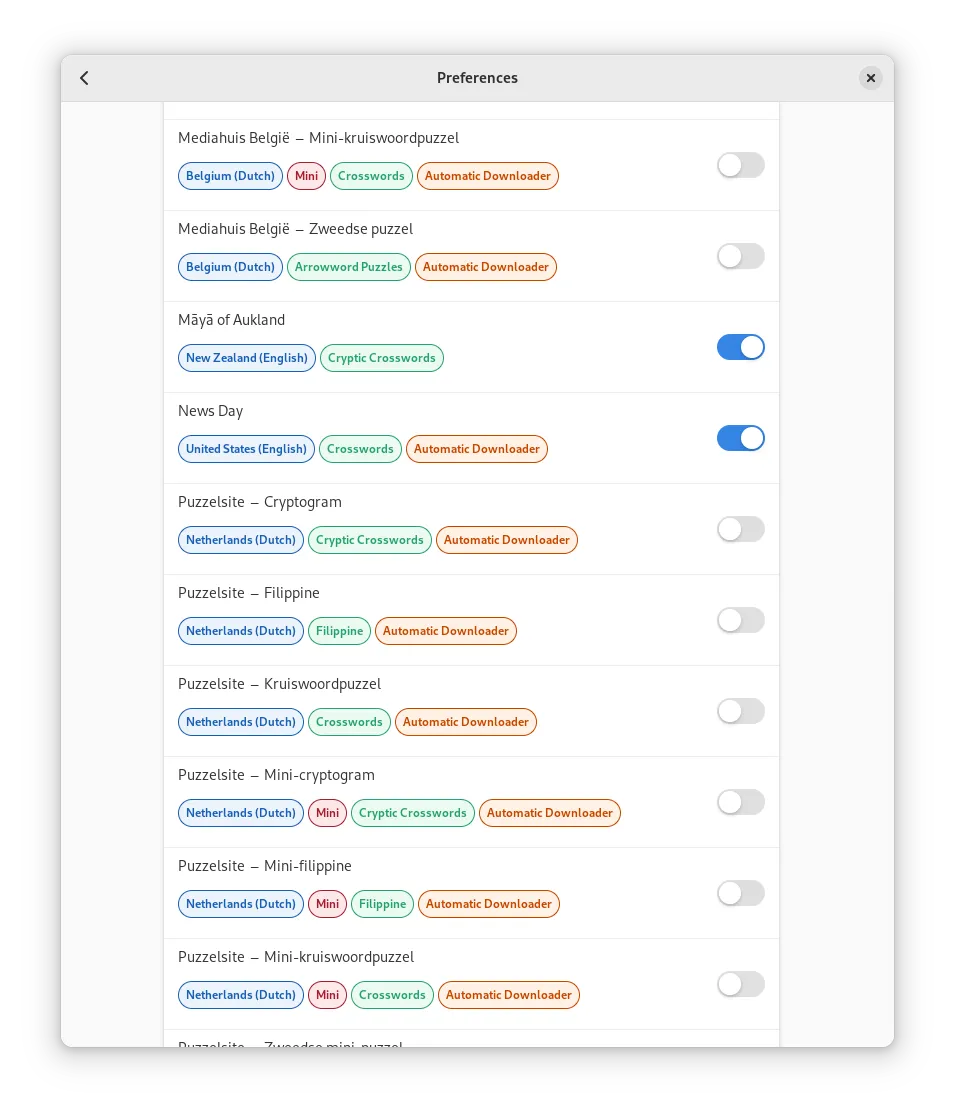Select the United States (English) tag
This screenshot has height=1114, width=955.
click(x=246, y=449)
